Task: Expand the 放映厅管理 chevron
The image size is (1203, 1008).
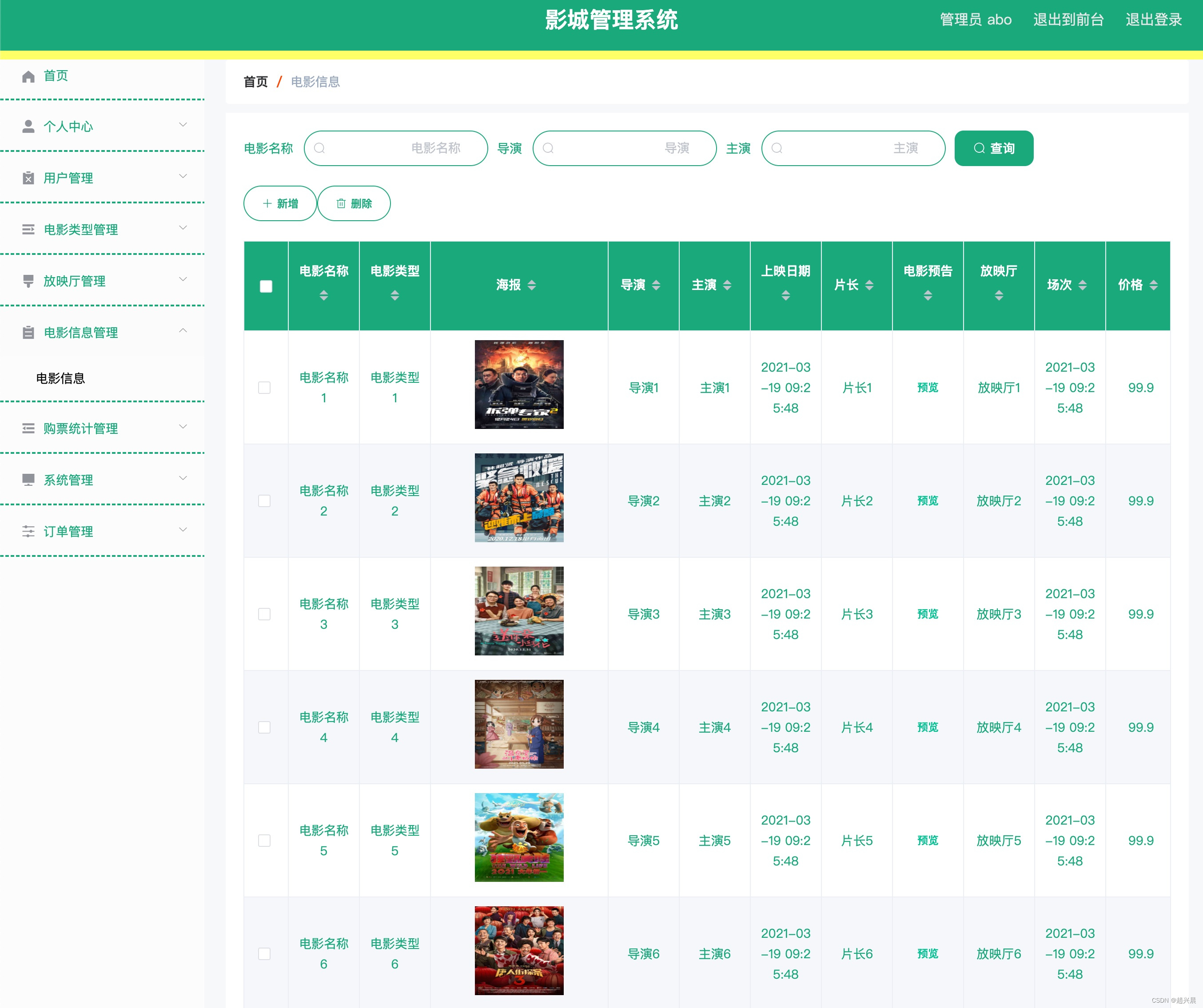Action: pos(183,279)
